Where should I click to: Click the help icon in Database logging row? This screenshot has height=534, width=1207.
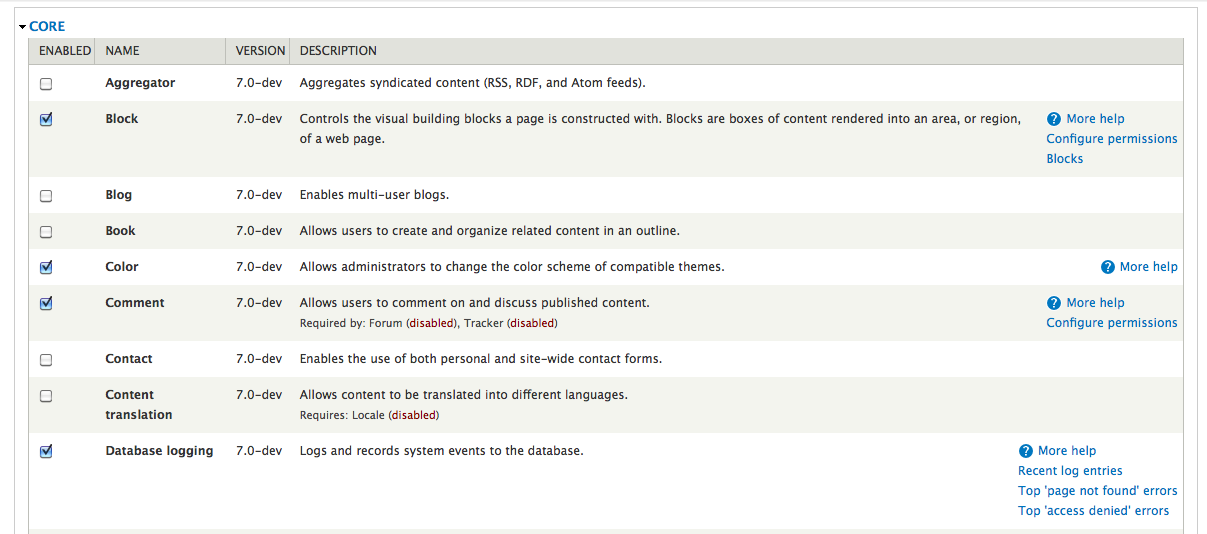(x=1025, y=451)
